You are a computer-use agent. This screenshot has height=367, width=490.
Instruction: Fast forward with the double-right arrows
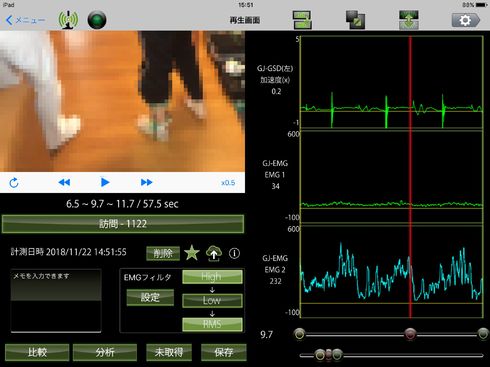pyautogui.click(x=147, y=182)
